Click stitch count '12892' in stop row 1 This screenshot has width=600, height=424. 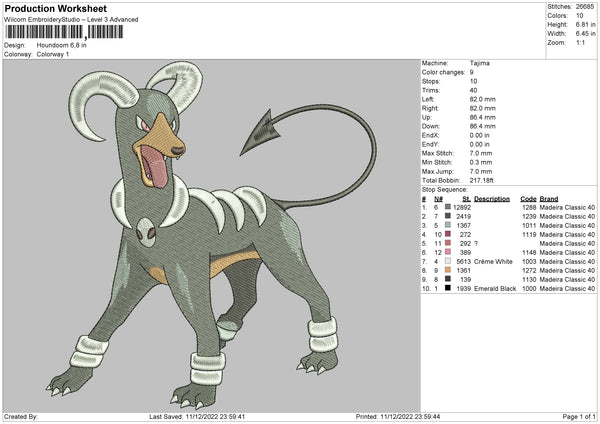pos(462,207)
